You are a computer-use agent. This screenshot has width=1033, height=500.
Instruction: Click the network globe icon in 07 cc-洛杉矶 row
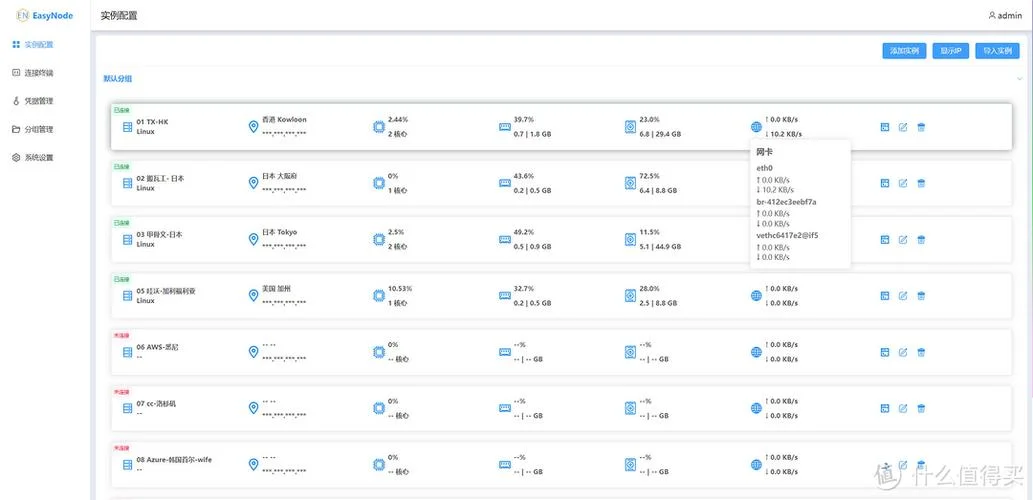(x=756, y=408)
